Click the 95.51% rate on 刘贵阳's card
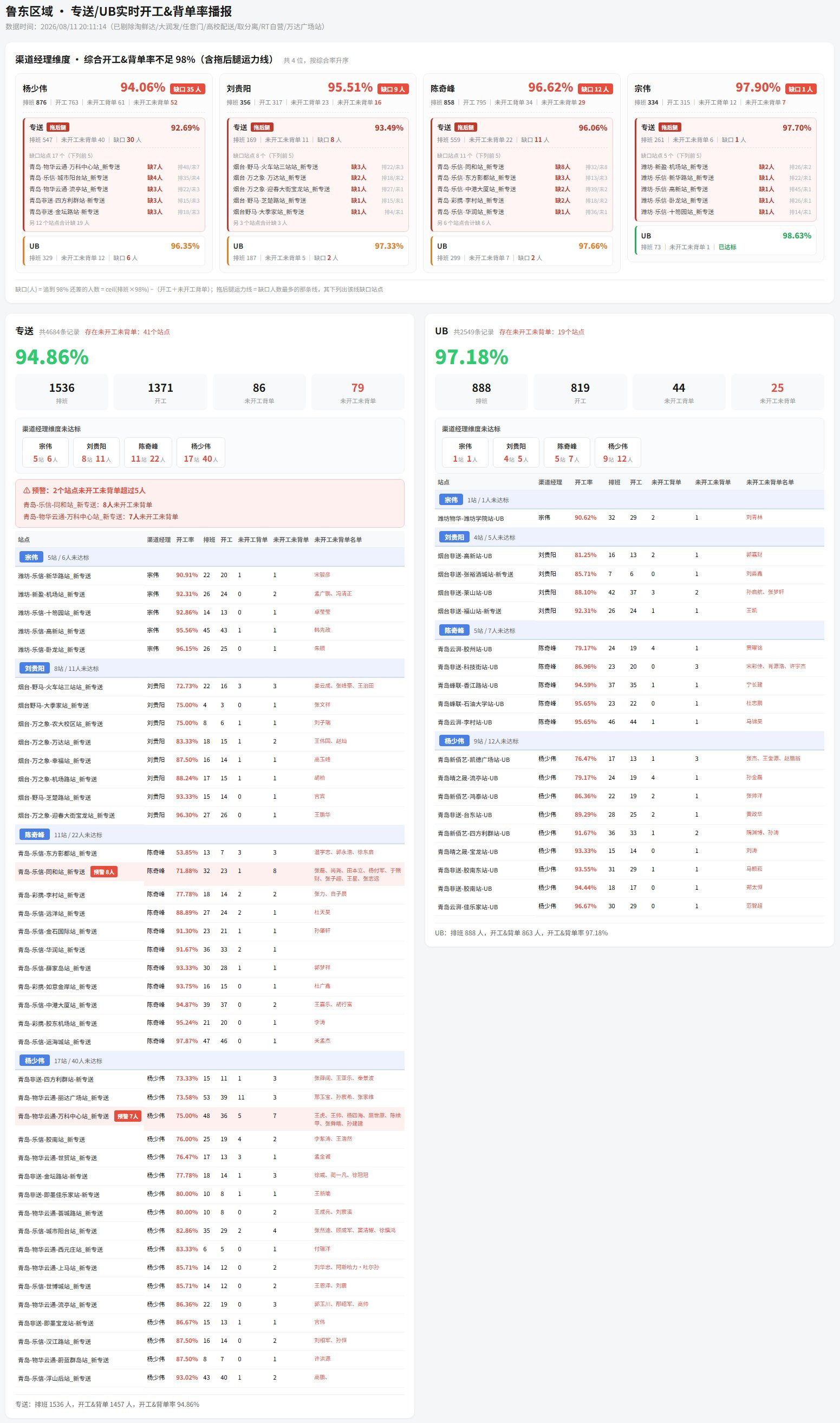This screenshot has height=1423, width=840. pyautogui.click(x=350, y=87)
